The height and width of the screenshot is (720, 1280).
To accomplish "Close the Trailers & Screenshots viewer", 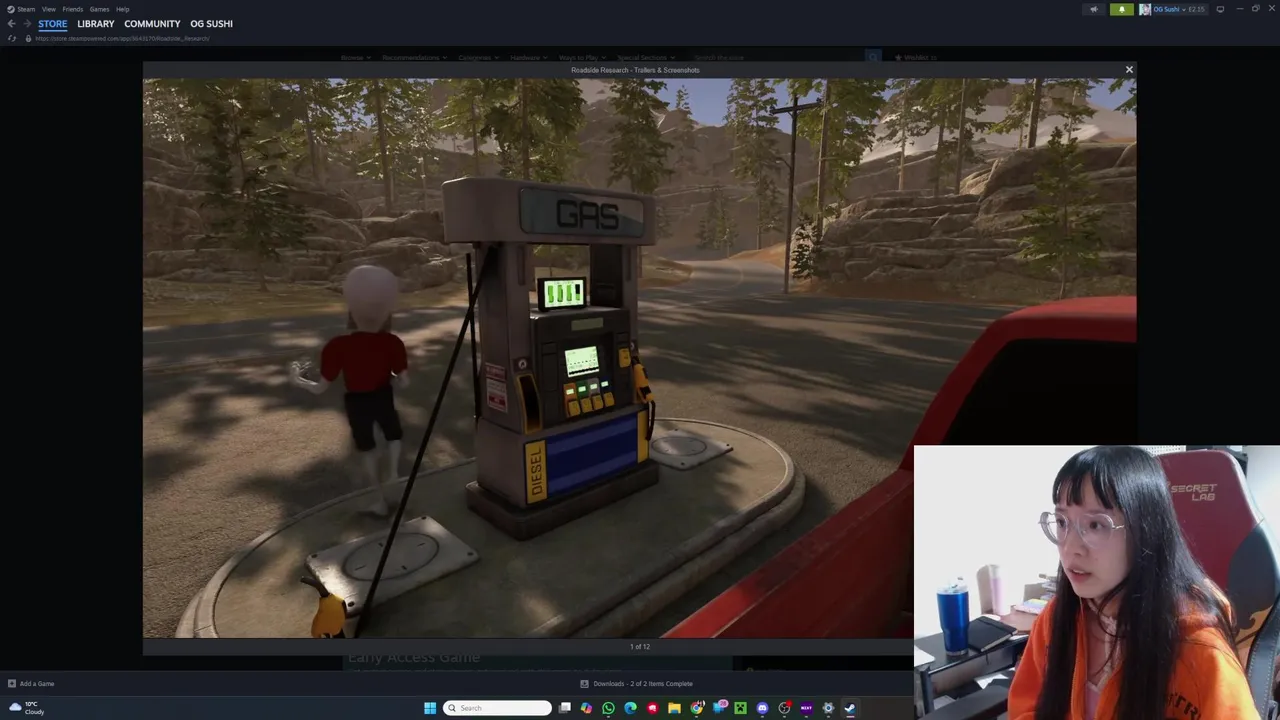I will click(1129, 70).
